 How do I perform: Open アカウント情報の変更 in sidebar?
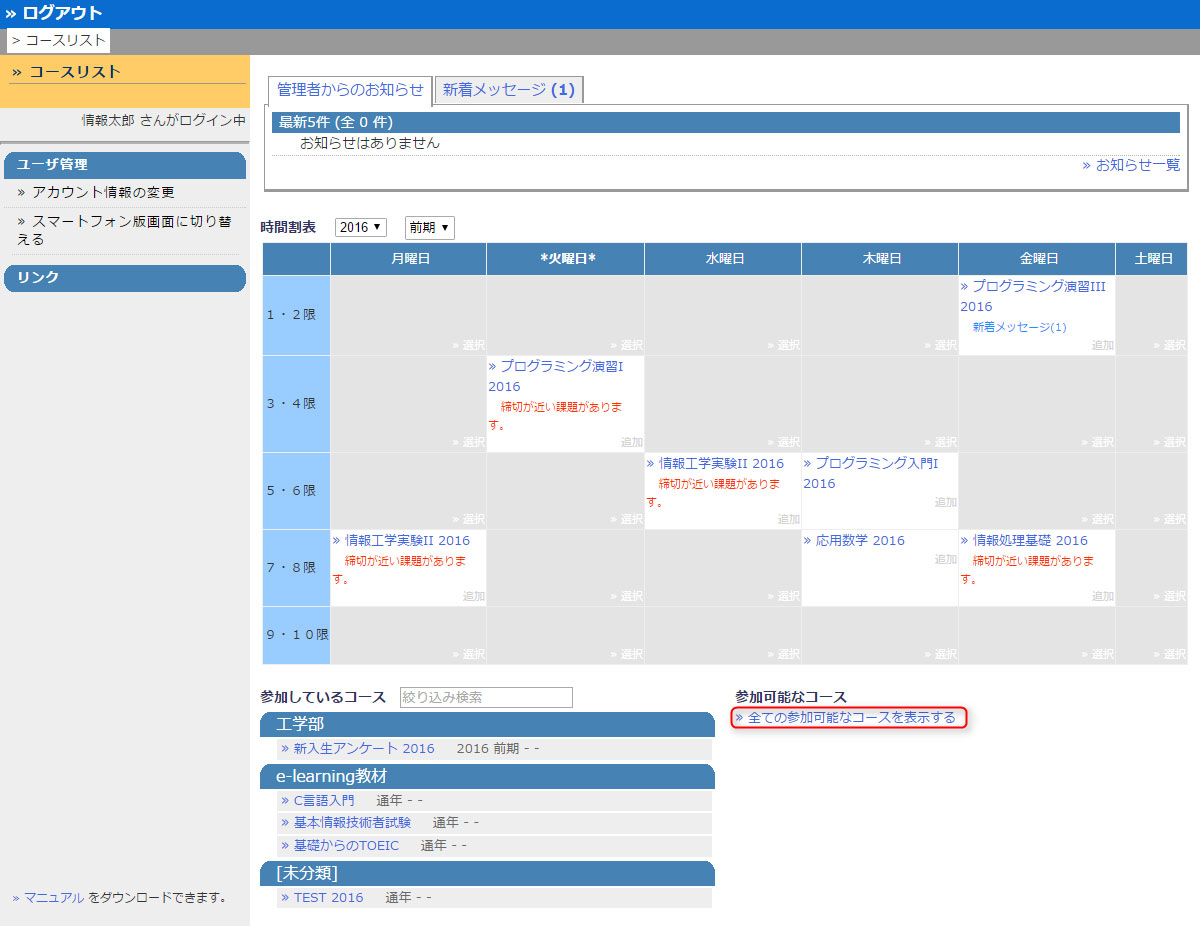(103, 192)
